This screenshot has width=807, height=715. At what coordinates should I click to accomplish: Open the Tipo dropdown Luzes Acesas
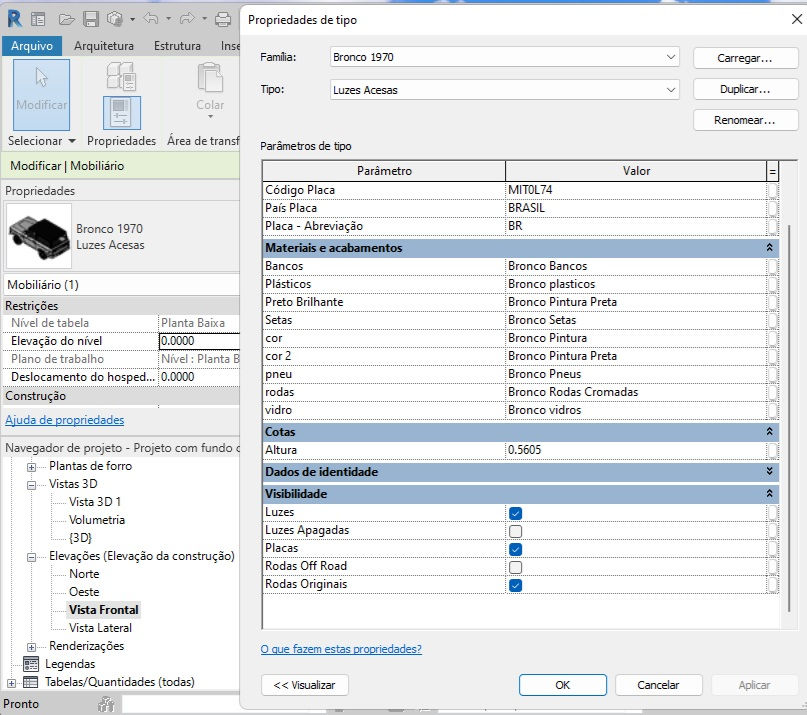pyautogui.click(x=504, y=90)
